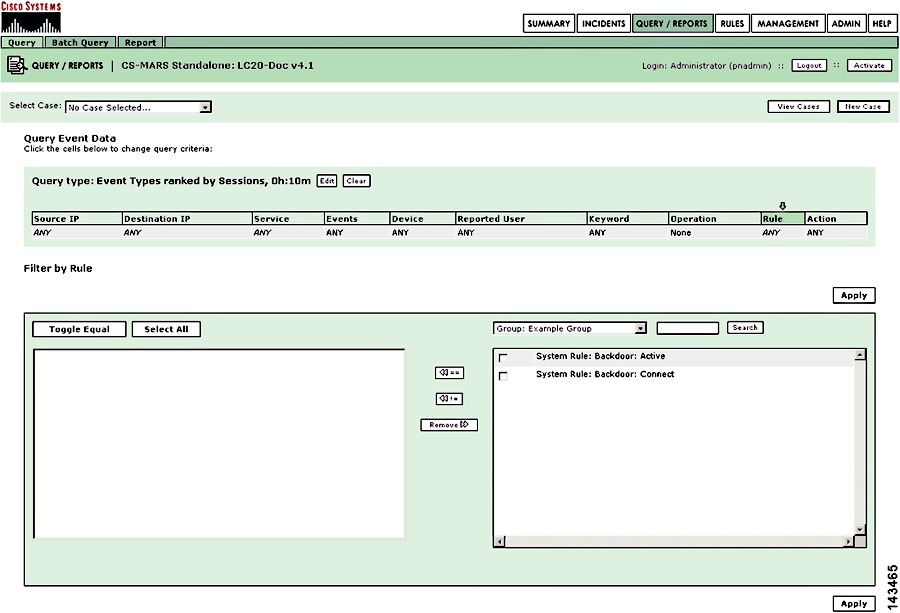
Task: Click the Select All button
Action: (x=166, y=329)
